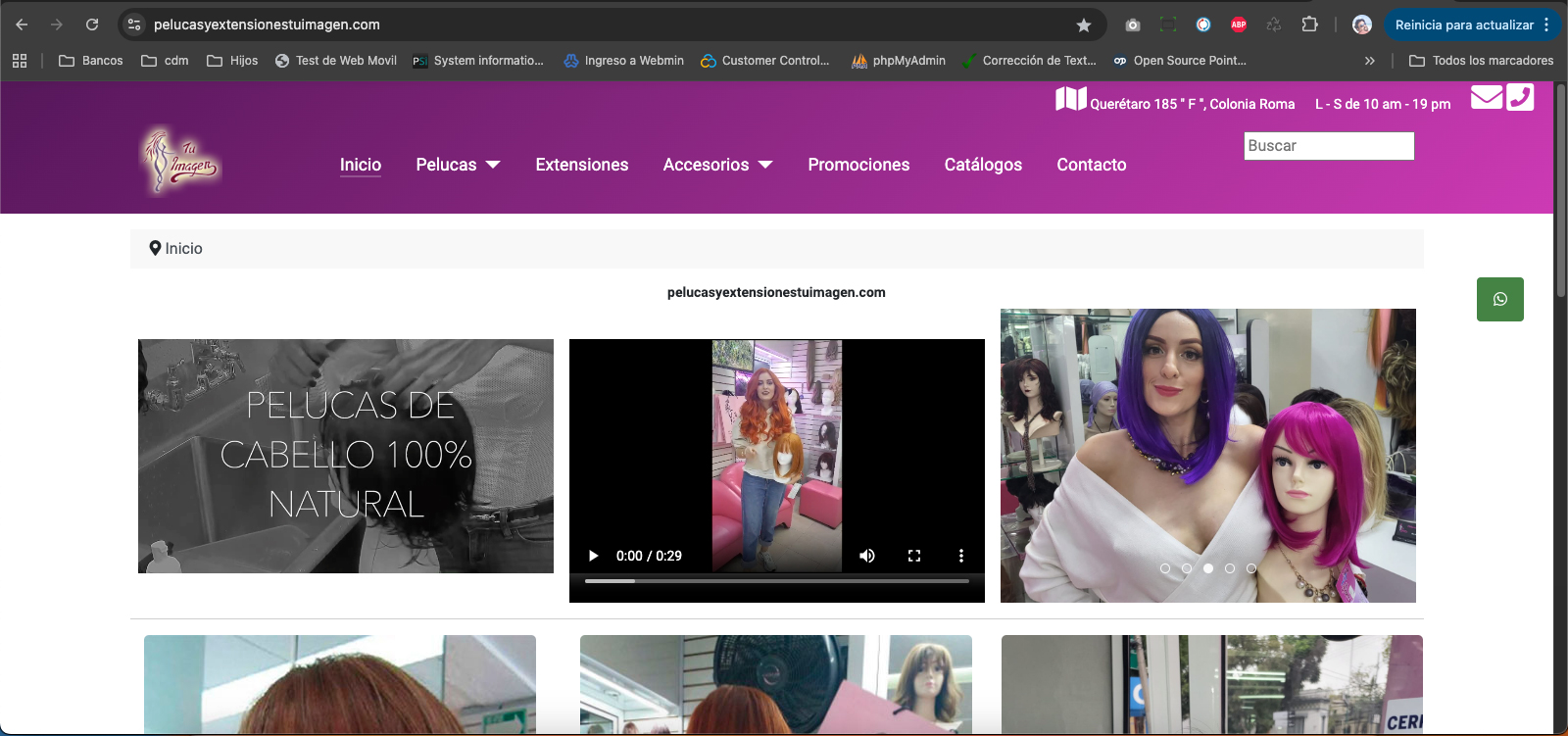Open the Chrome three-dot menu
Image resolution: width=1568 pixels, height=736 pixels.
[1546, 25]
